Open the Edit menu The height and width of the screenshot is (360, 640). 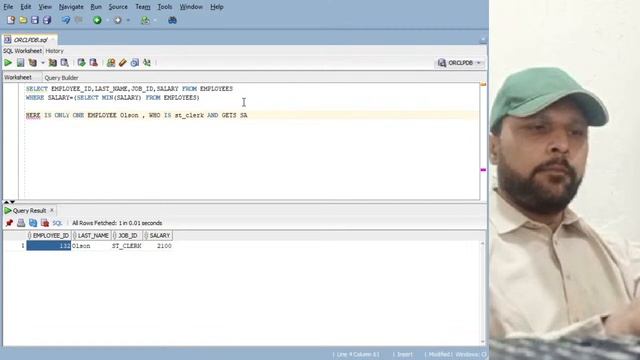click(26, 7)
